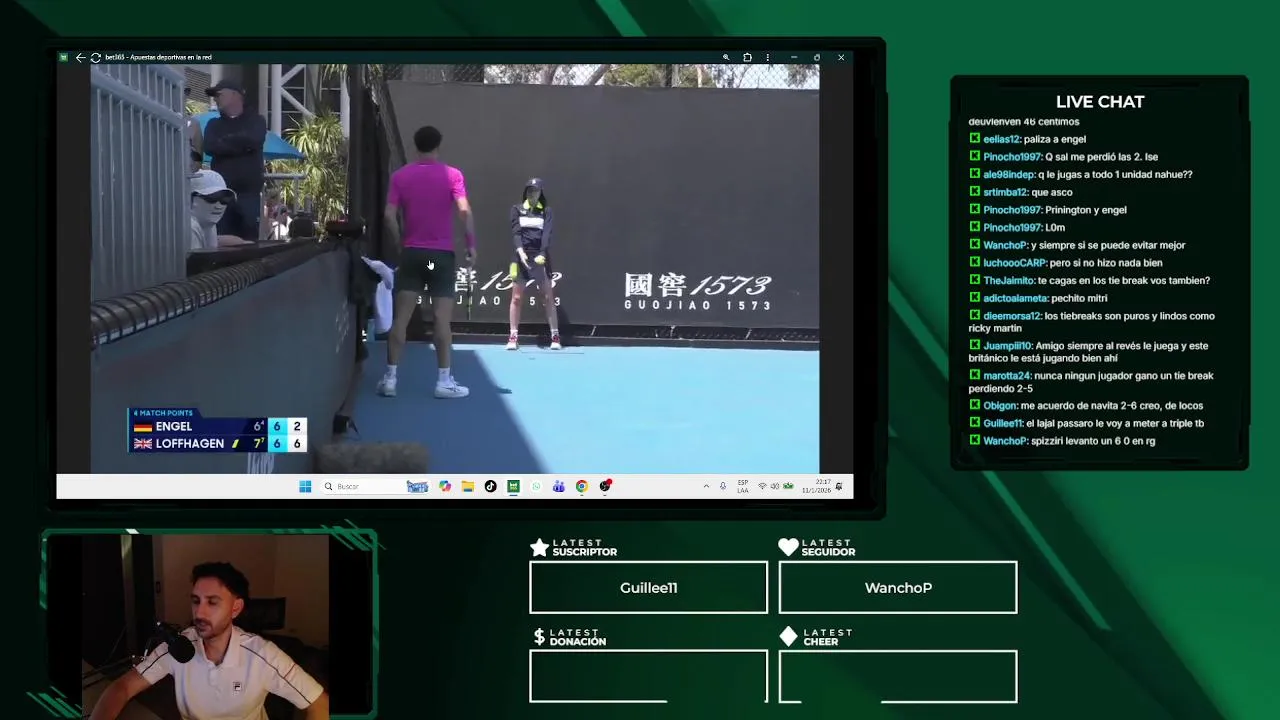Click the latest follower name WanchoP
This screenshot has width=1280, height=720.
point(898,588)
